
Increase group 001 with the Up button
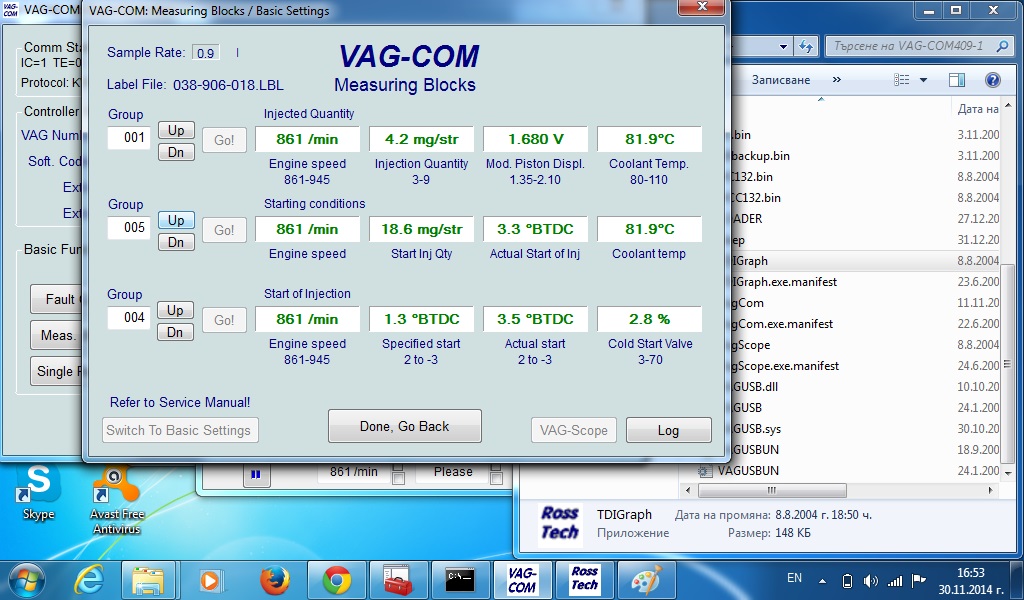click(175, 130)
